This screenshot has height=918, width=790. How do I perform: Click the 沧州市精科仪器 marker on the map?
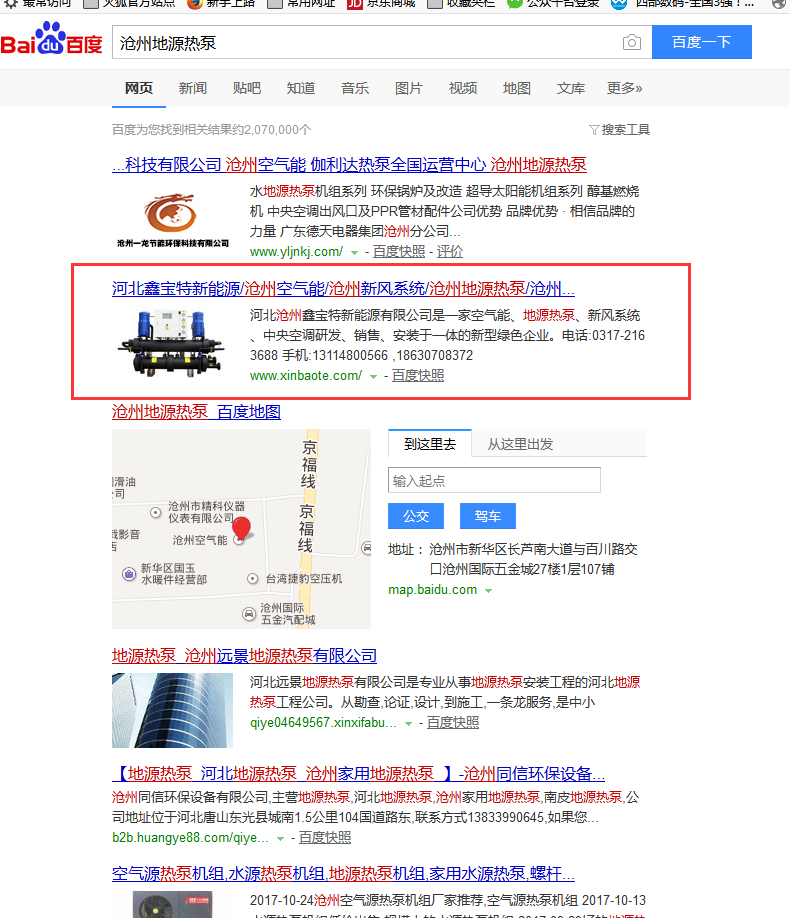pos(156,512)
